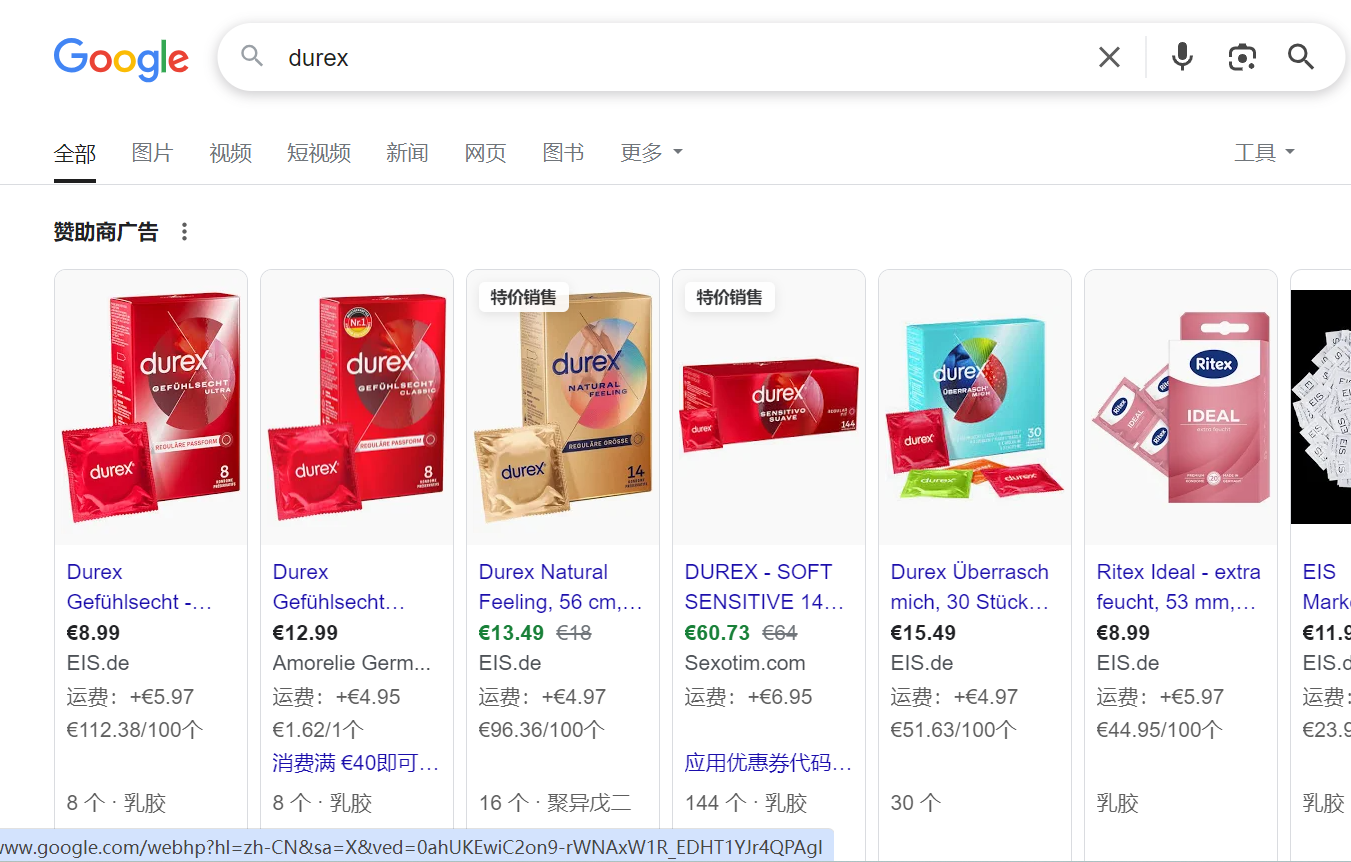Open Durex Natural Feeling product image
Viewport: 1351px width, 862px height.
pyautogui.click(x=563, y=408)
